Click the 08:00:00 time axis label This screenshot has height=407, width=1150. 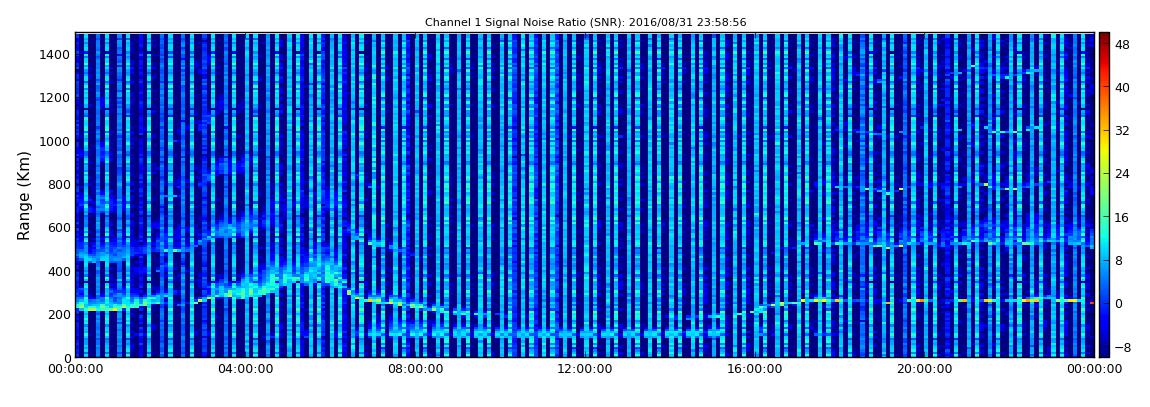click(415, 370)
